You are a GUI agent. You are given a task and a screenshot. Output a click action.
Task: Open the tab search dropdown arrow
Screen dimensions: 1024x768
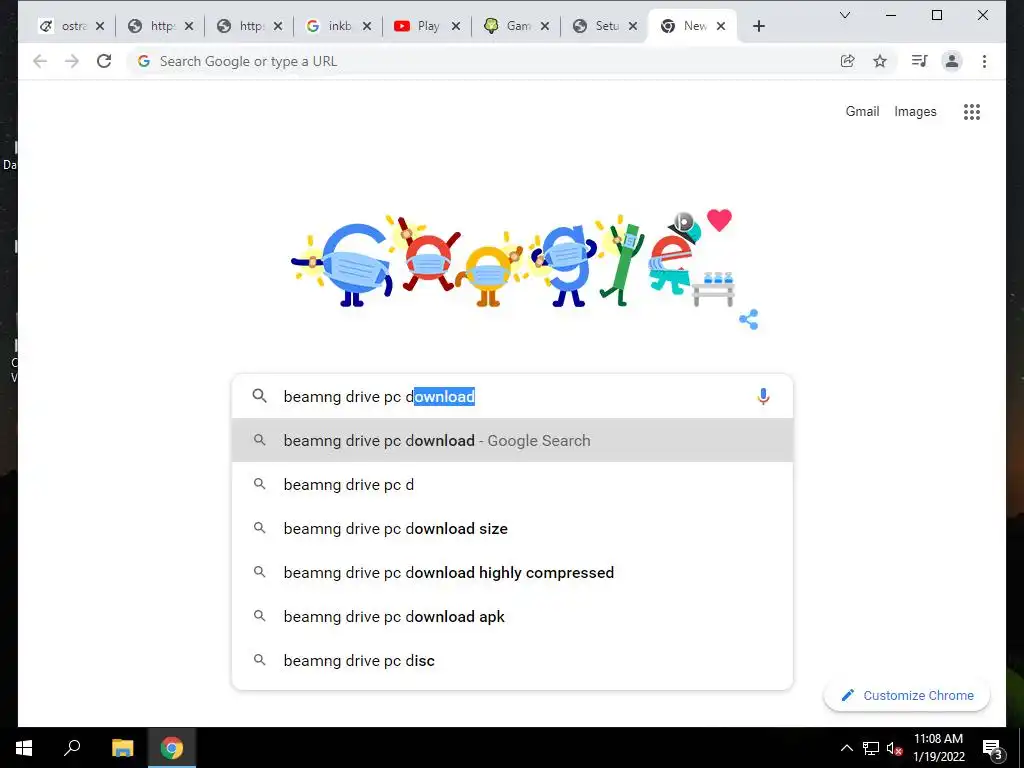click(844, 15)
